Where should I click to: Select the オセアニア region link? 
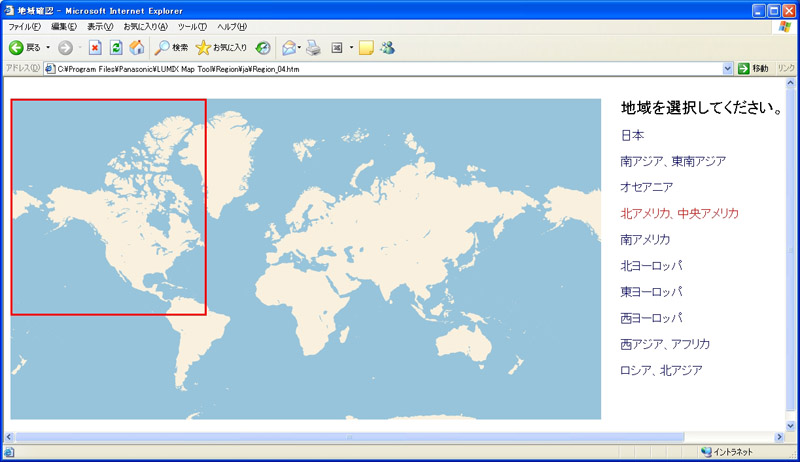click(x=646, y=187)
